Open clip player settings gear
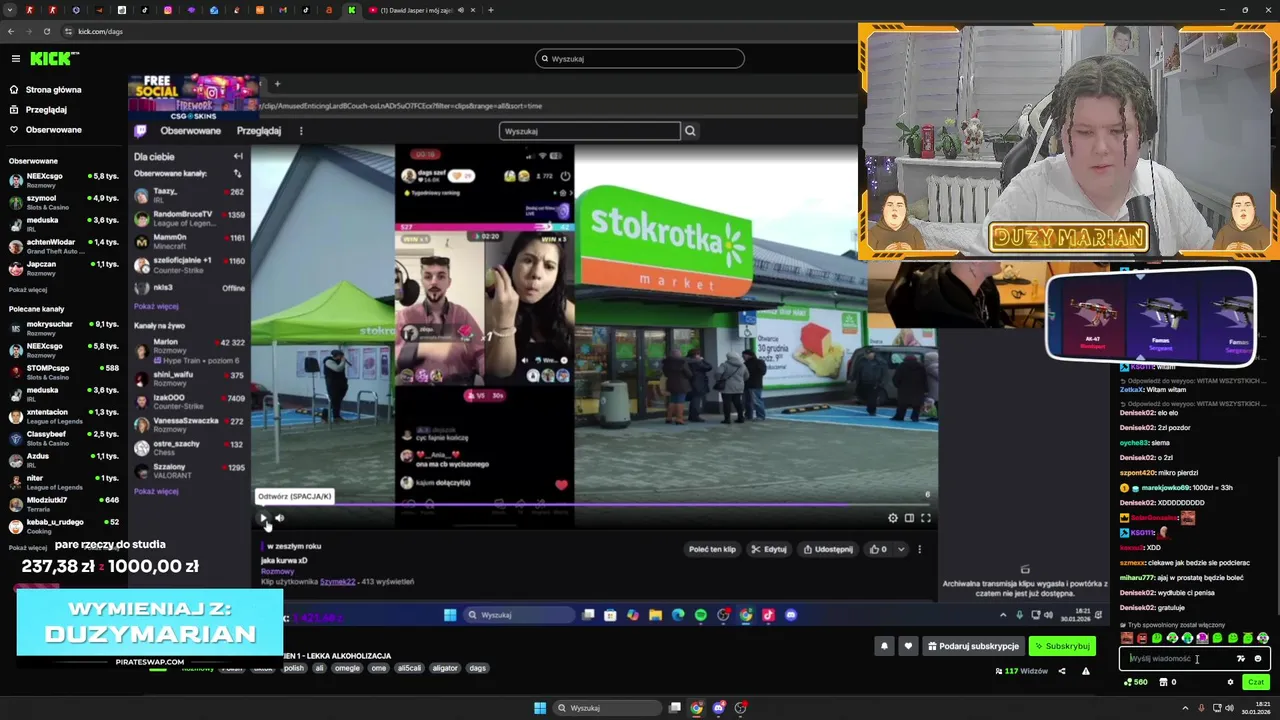 coord(893,518)
